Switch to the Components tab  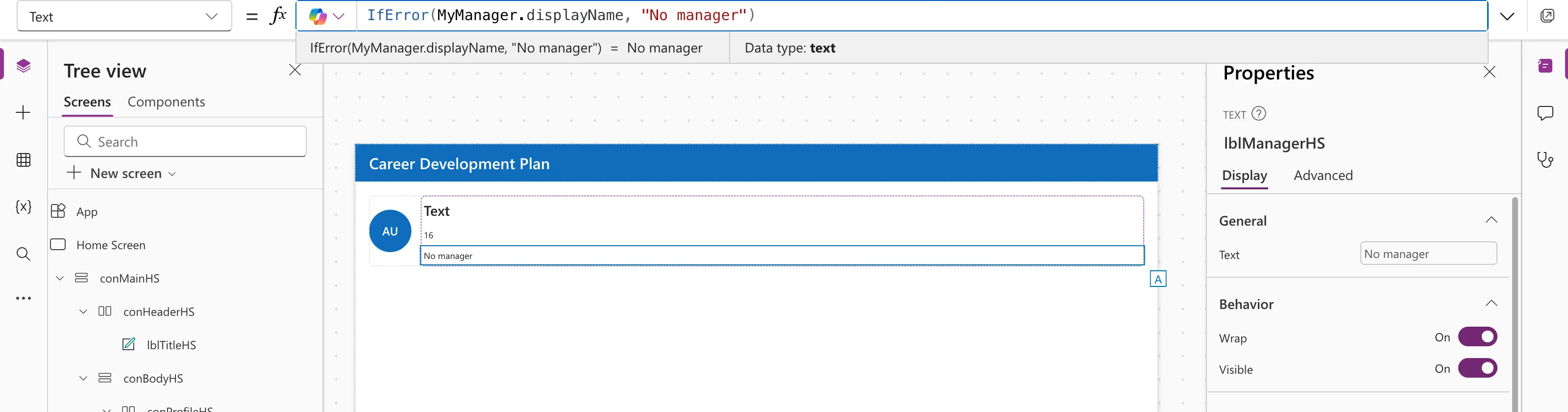(166, 102)
